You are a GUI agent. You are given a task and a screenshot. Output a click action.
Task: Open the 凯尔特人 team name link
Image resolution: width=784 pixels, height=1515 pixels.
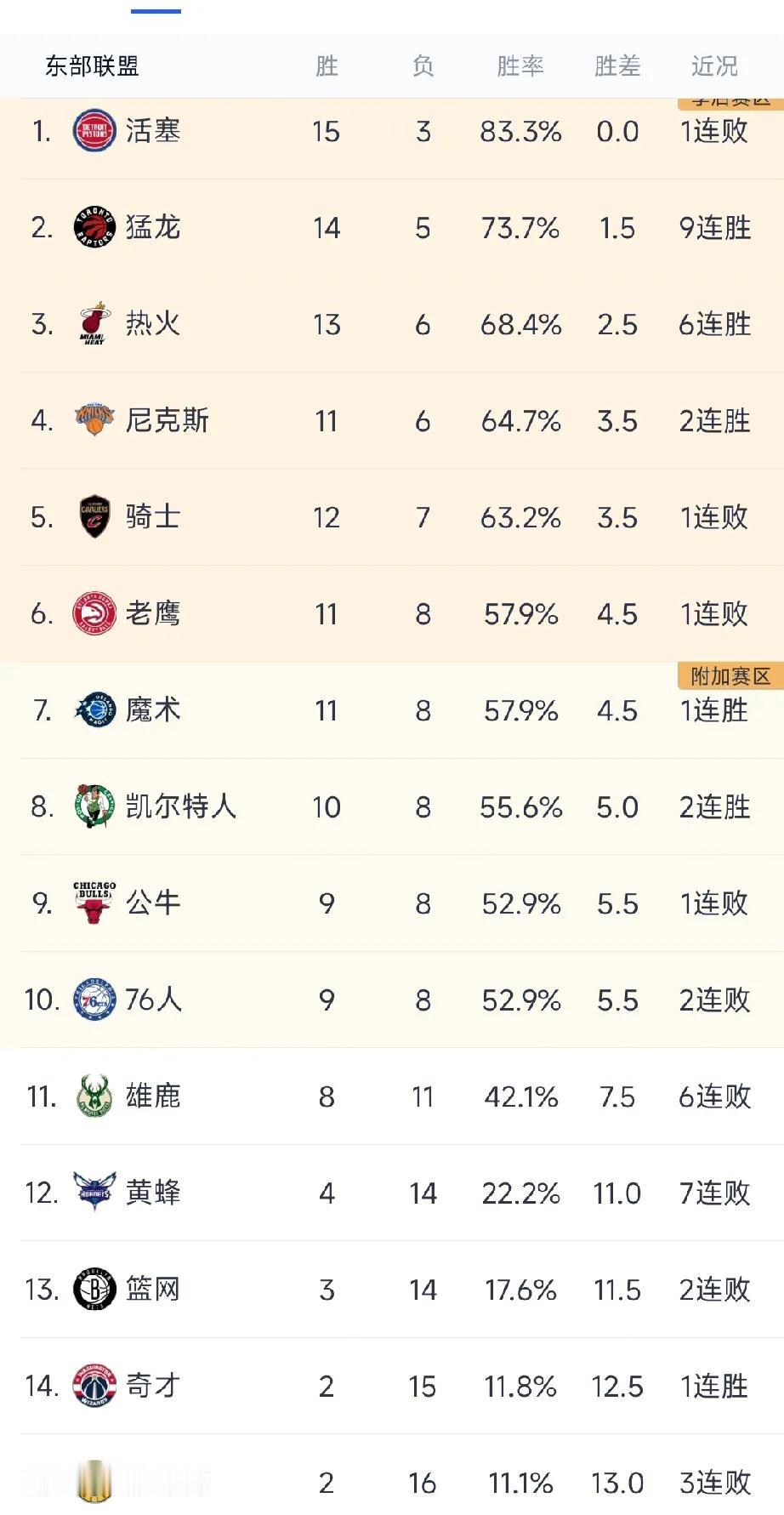180,806
